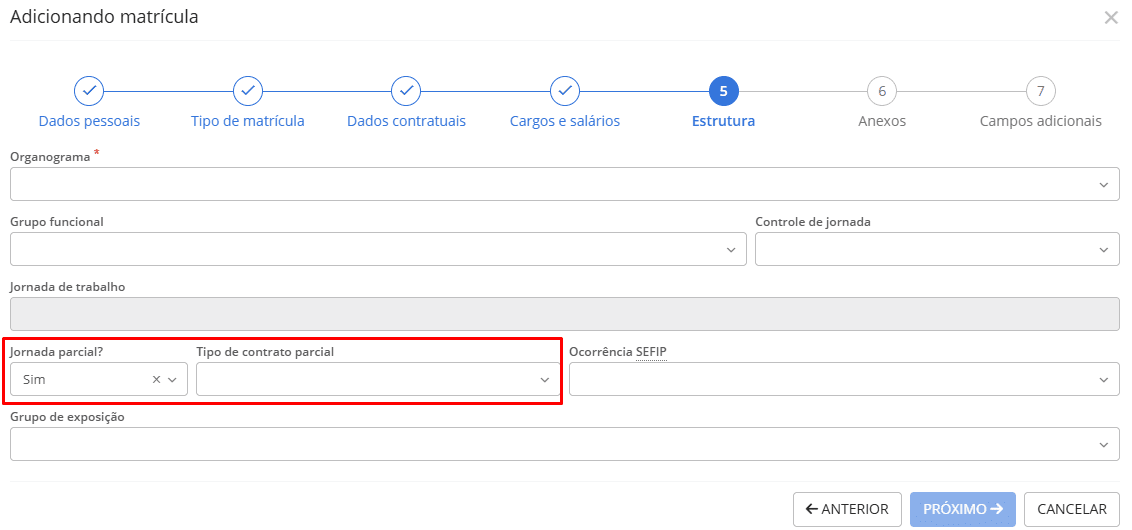
Task: Click the Dados pessoais step checkmark circle
Action: (89, 91)
